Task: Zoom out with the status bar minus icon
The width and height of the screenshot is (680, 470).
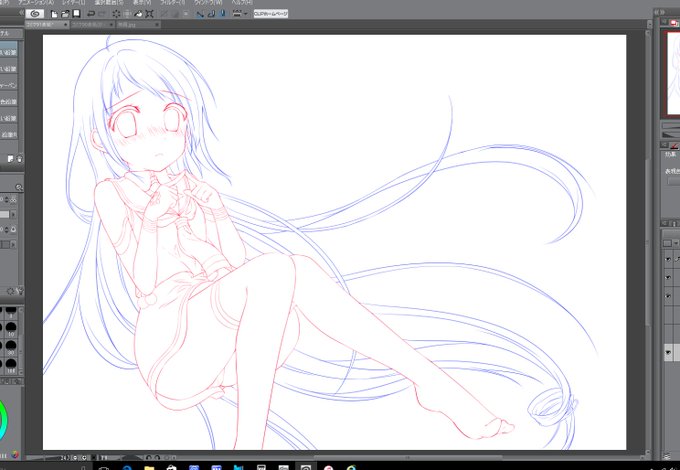Action: click(x=75, y=457)
